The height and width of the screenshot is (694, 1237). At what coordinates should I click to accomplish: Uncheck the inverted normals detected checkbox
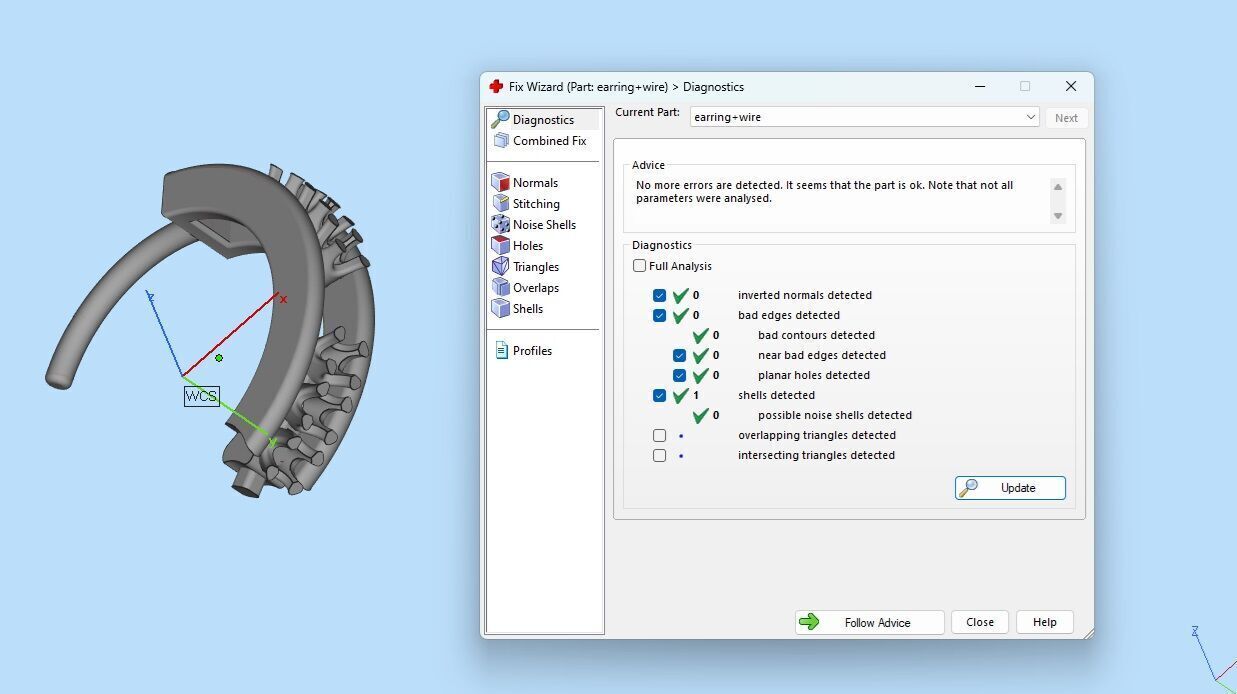pyautogui.click(x=660, y=295)
